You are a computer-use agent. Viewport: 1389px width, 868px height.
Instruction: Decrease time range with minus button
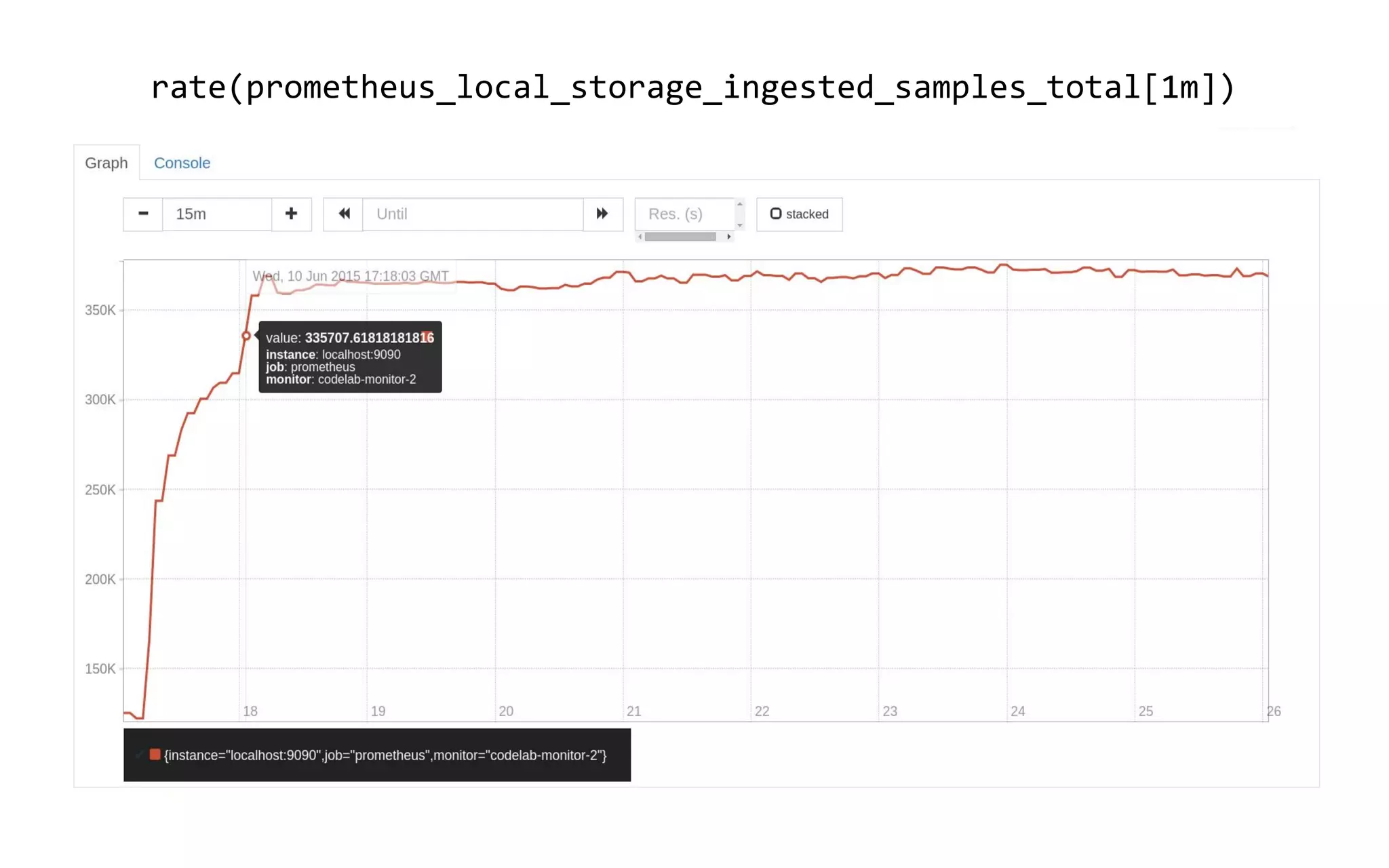143,214
